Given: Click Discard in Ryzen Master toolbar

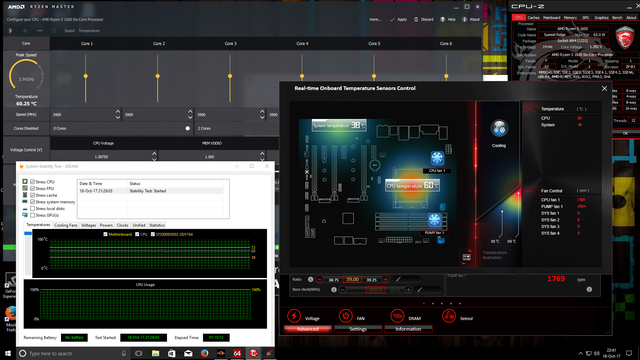Looking at the screenshot, I should point(424,19).
